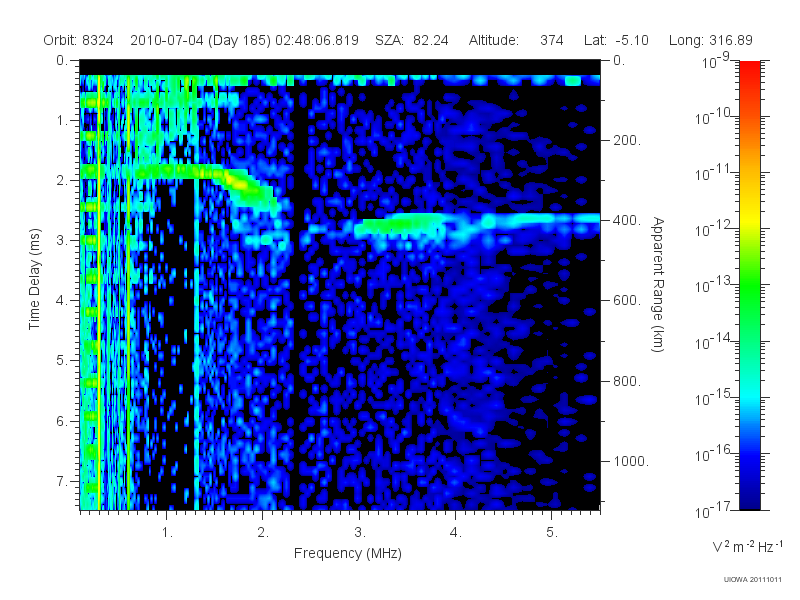Click the '10^-12' color scale label
Screen dimensions: 800x600
click(x=715, y=229)
